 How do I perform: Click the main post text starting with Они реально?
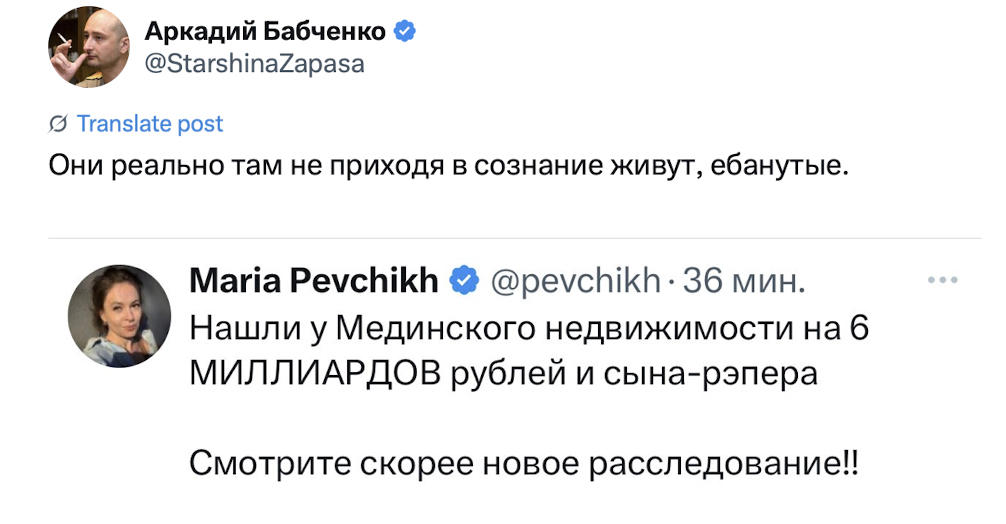pyautogui.click(x=449, y=165)
